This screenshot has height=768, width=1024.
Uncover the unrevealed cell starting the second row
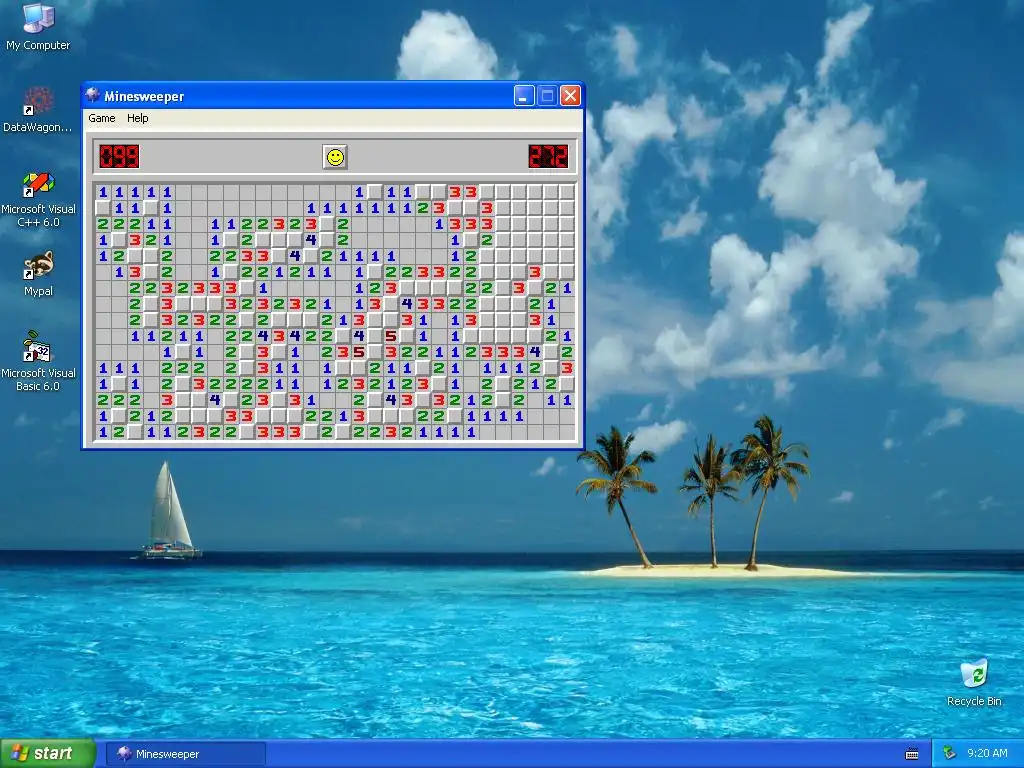[x=103, y=208]
